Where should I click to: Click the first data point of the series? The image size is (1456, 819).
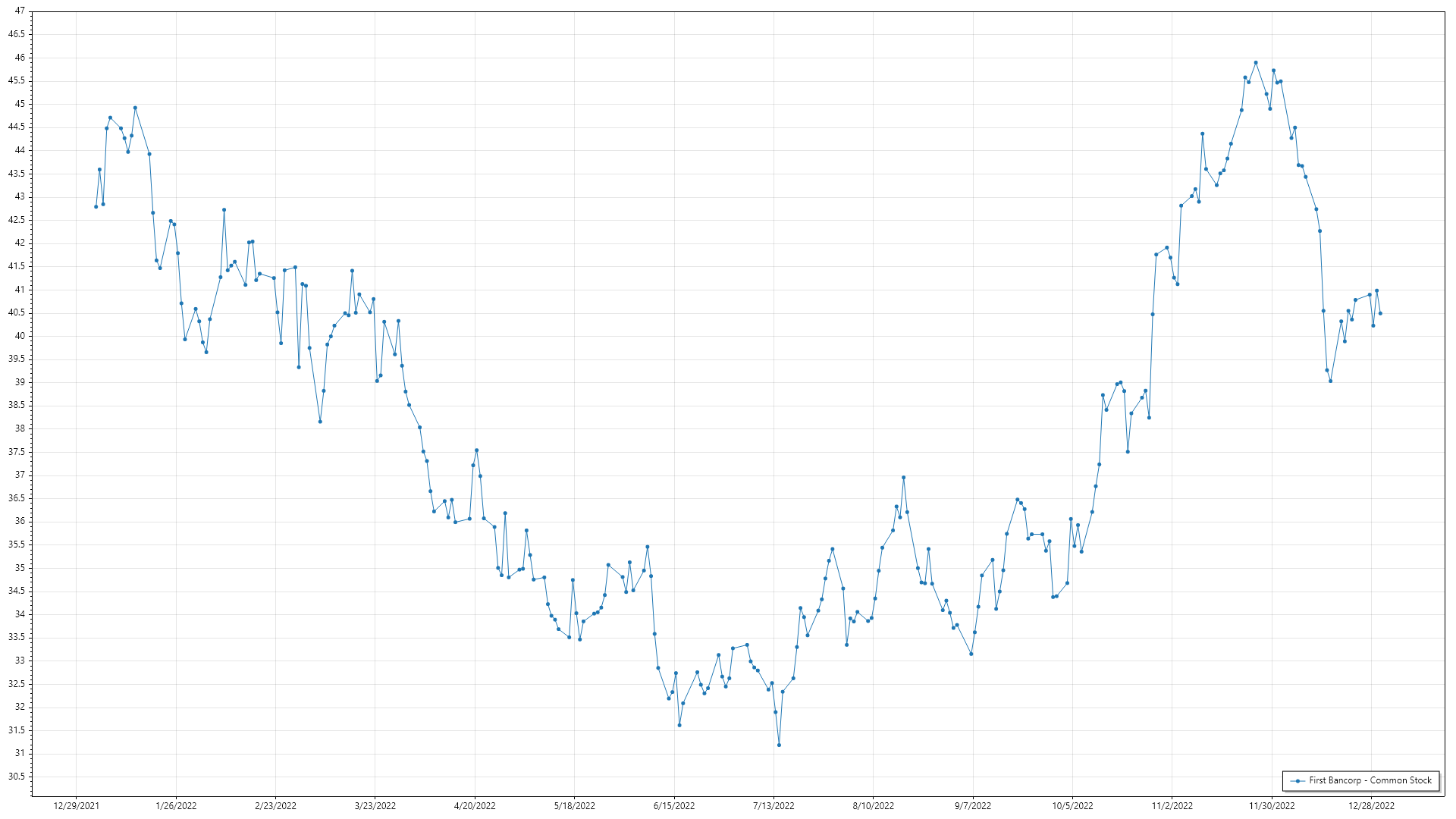click(96, 206)
